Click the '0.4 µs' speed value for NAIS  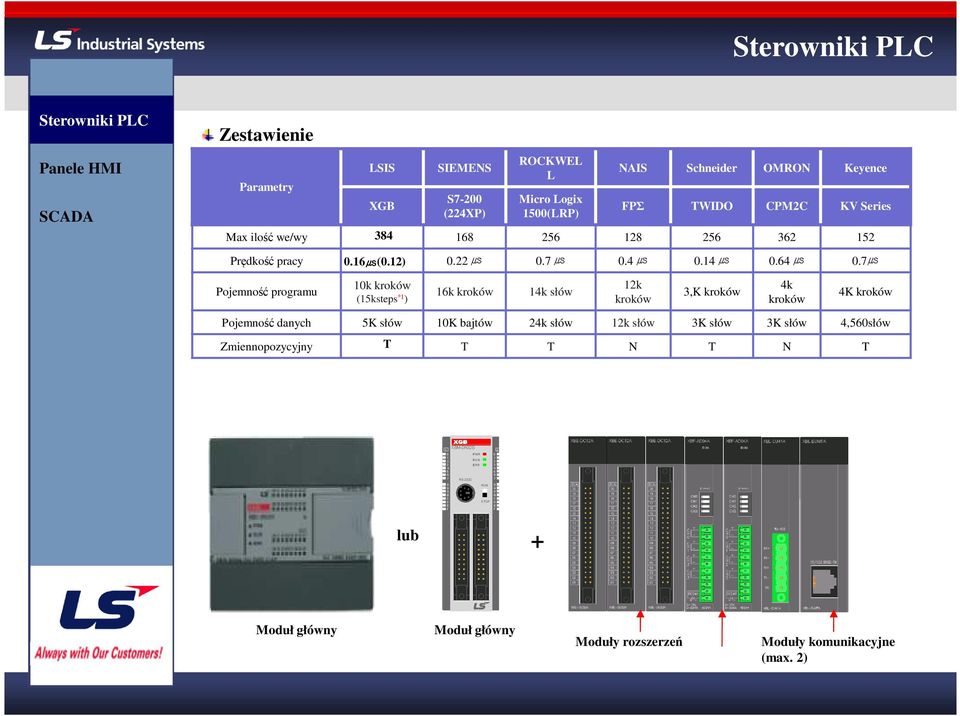(632, 261)
